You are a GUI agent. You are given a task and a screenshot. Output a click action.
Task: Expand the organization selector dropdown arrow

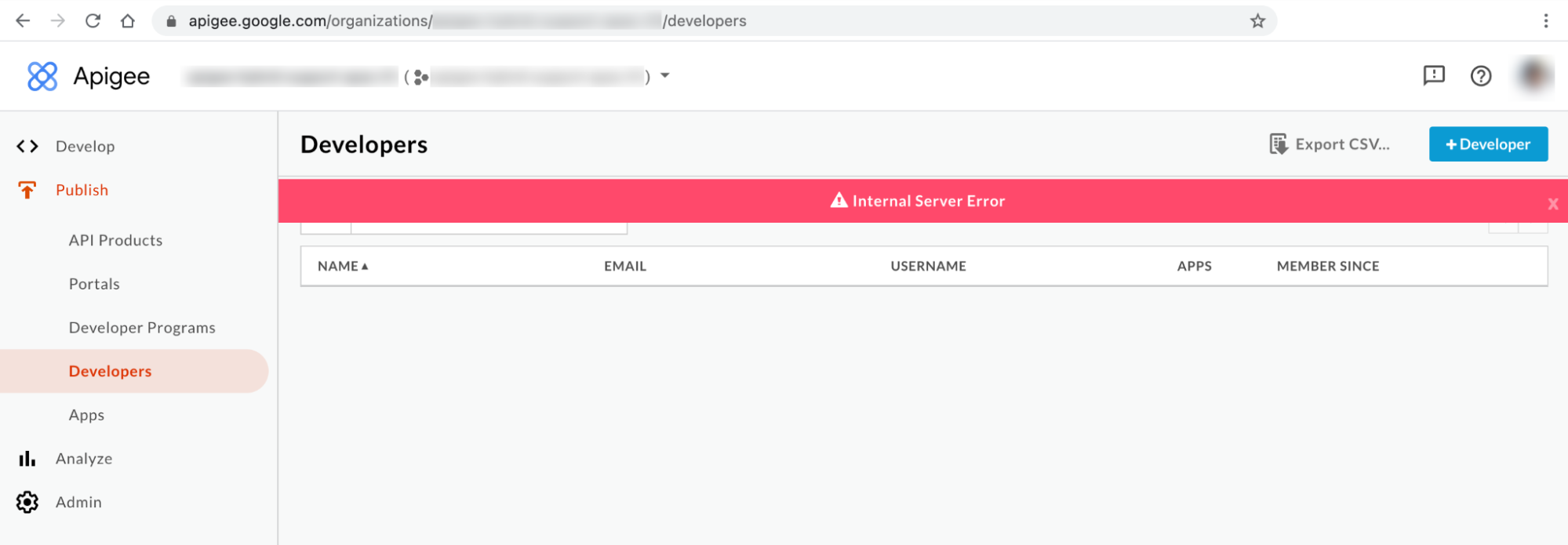pos(665,76)
